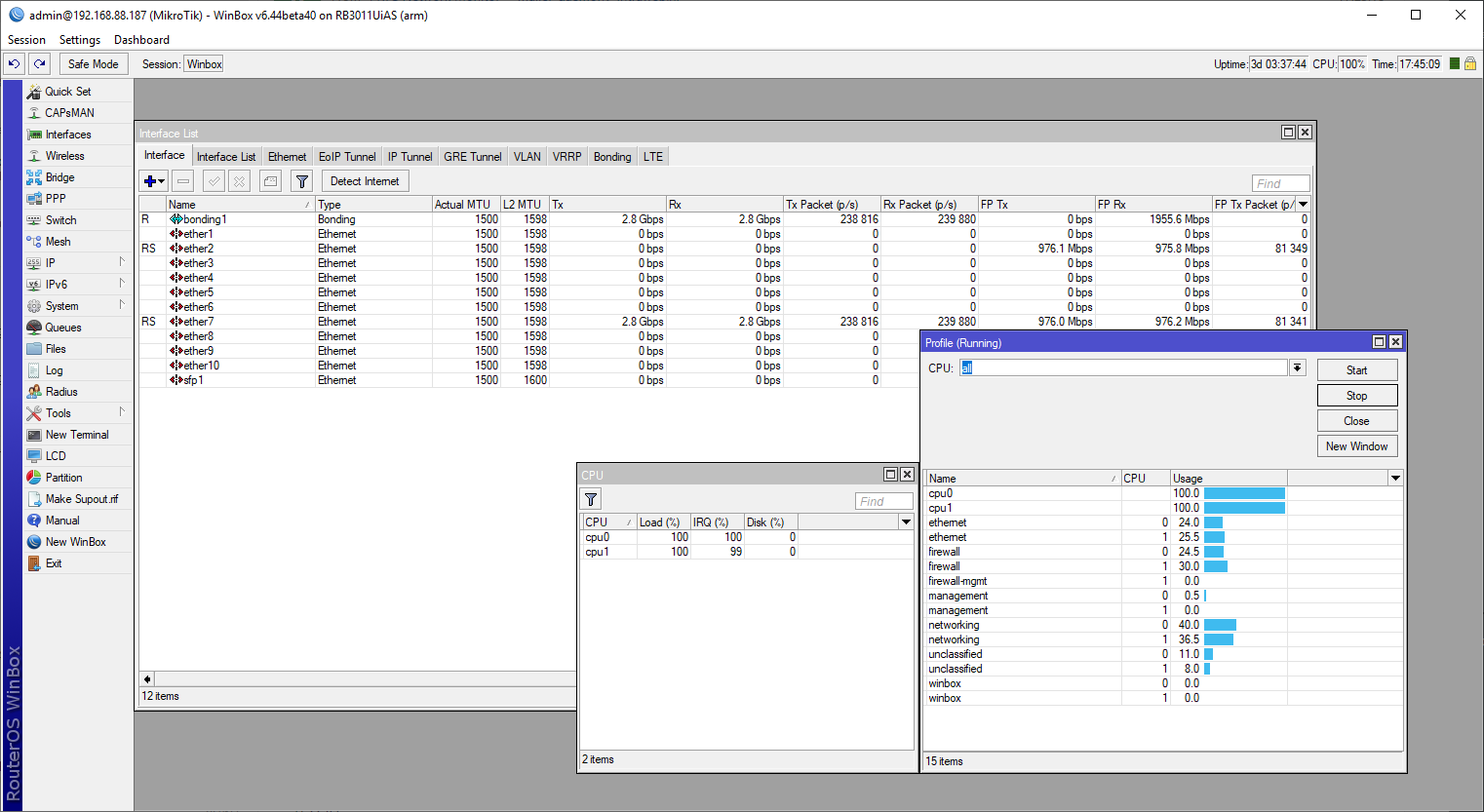Toggle Safe Mode on
Viewport: 1484px width, 812px height.
94,64
